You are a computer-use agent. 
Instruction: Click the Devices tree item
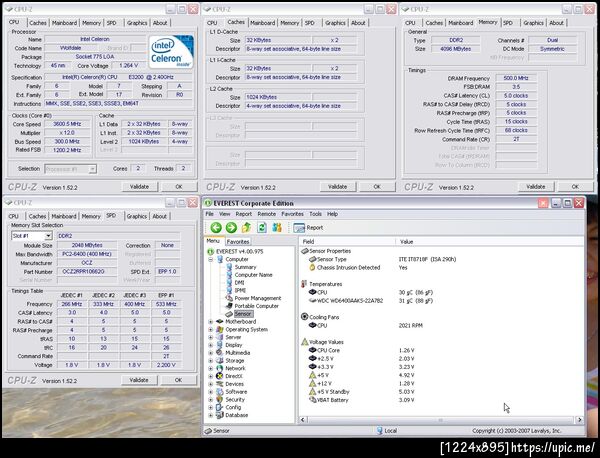[234, 384]
